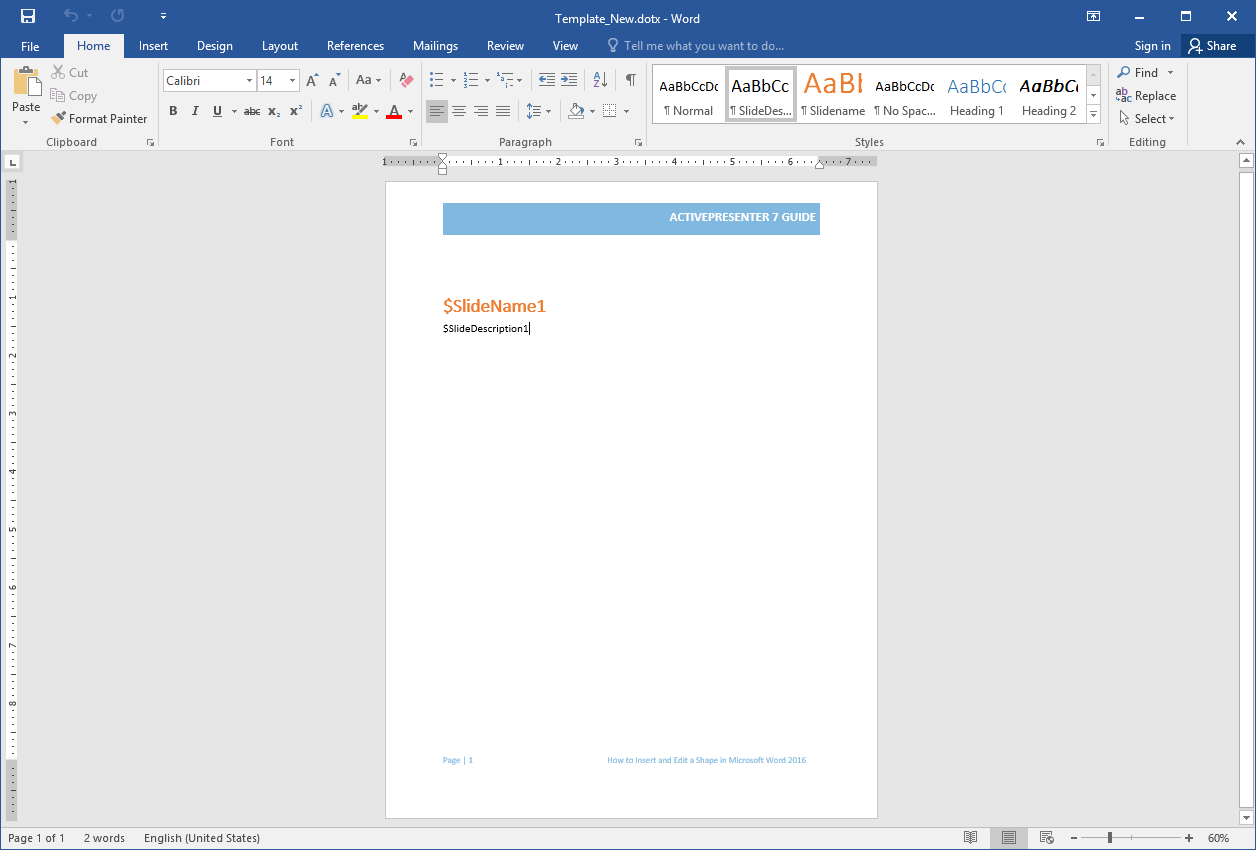Screen dimensions: 1256x850
Task: Open the Font Color dropdown arrow
Action: point(409,111)
